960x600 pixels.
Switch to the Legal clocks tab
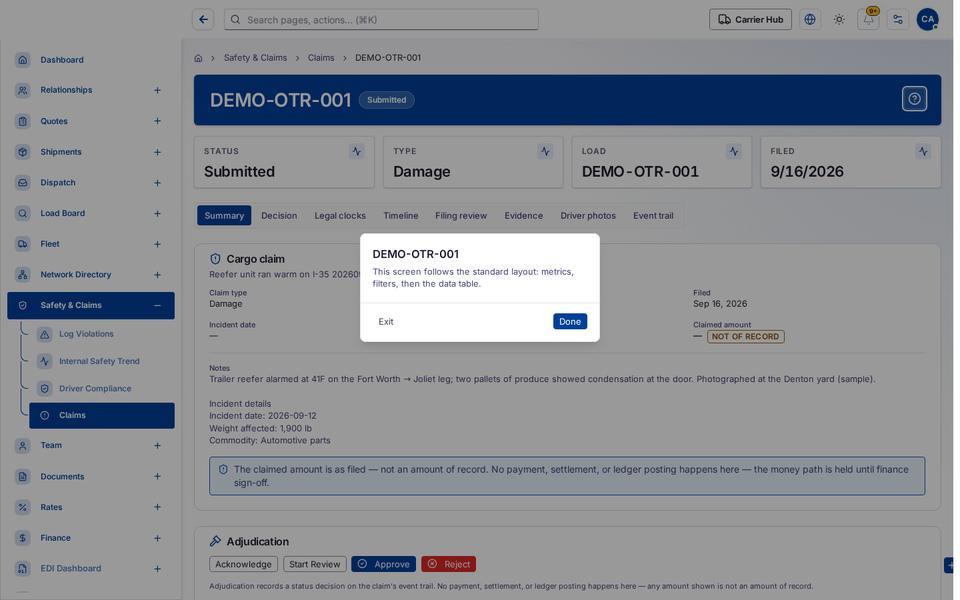point(340,216)
